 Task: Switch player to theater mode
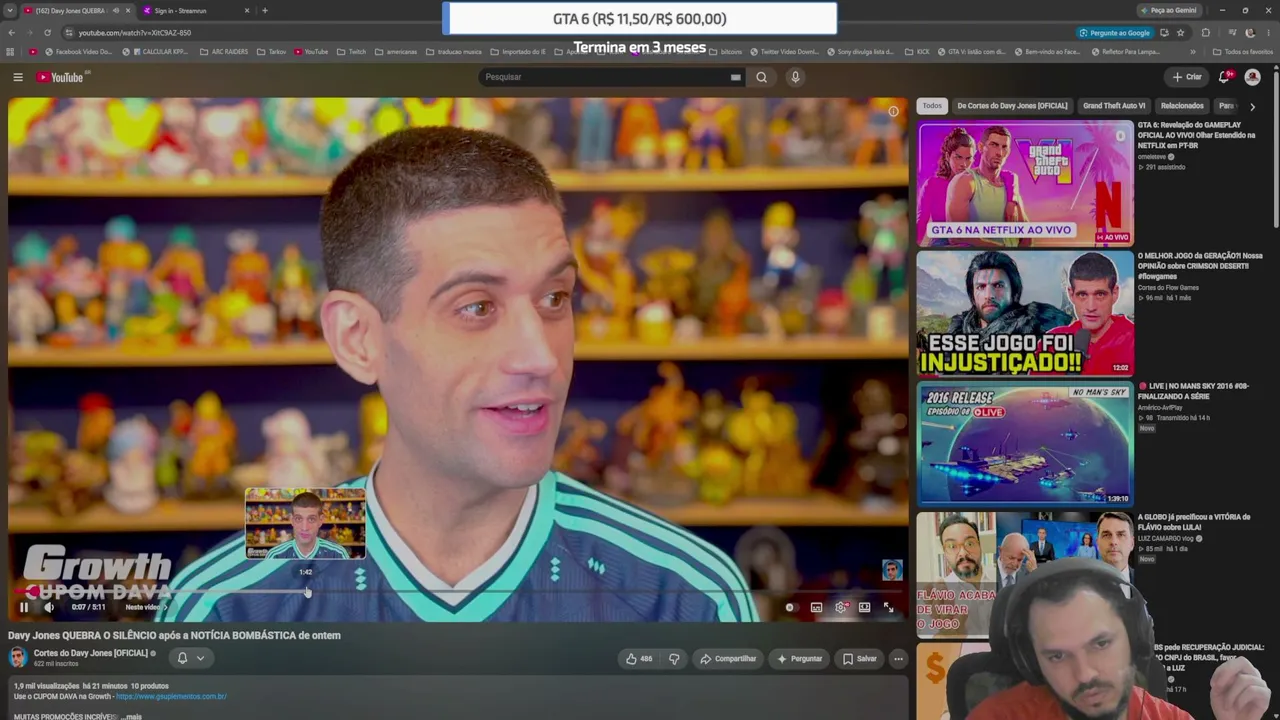point(865,607)
